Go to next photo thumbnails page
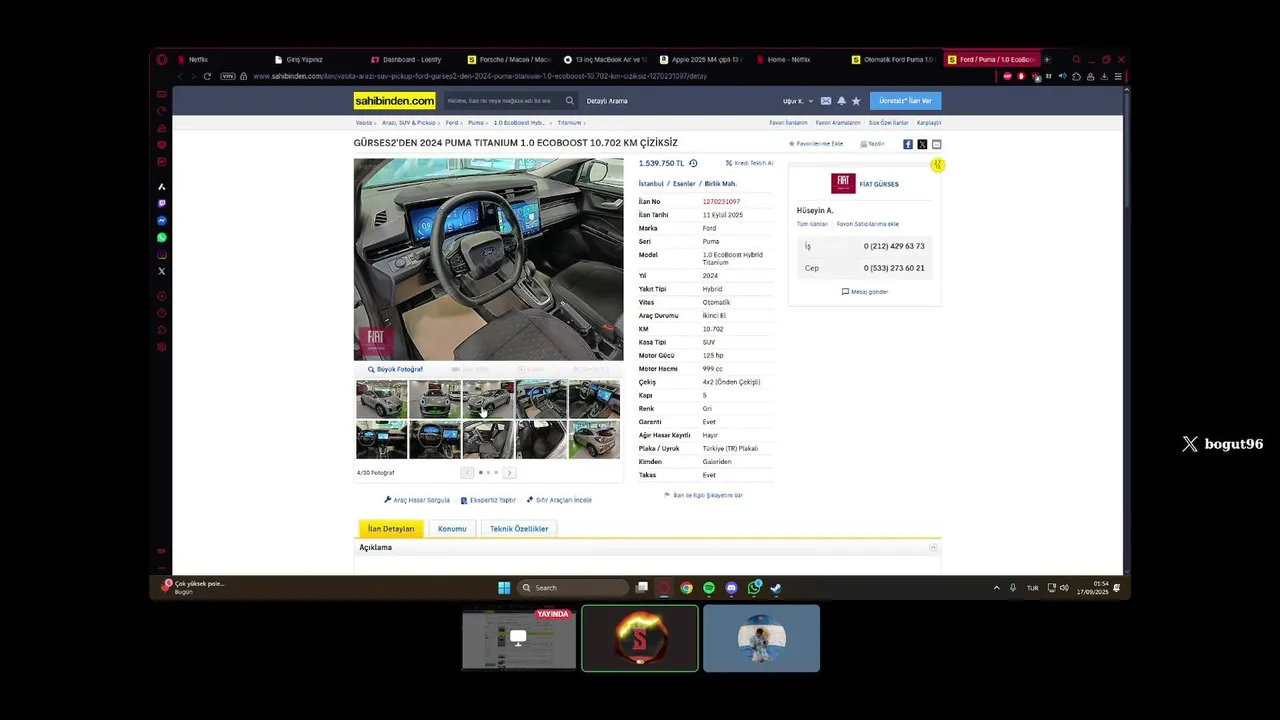Image resolution: width=1280 pixels, height=720 pixels. pyautogui.click(x=509, y=472)
